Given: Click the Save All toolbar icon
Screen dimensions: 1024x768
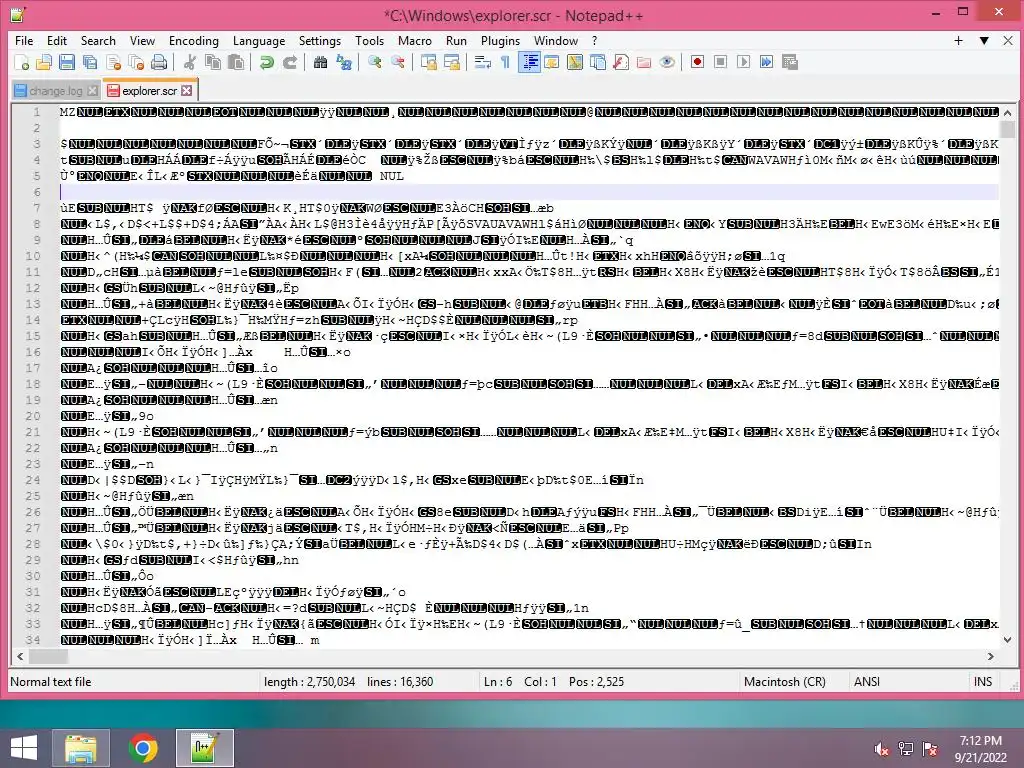Looking at the screenshot, I should 89,62.
